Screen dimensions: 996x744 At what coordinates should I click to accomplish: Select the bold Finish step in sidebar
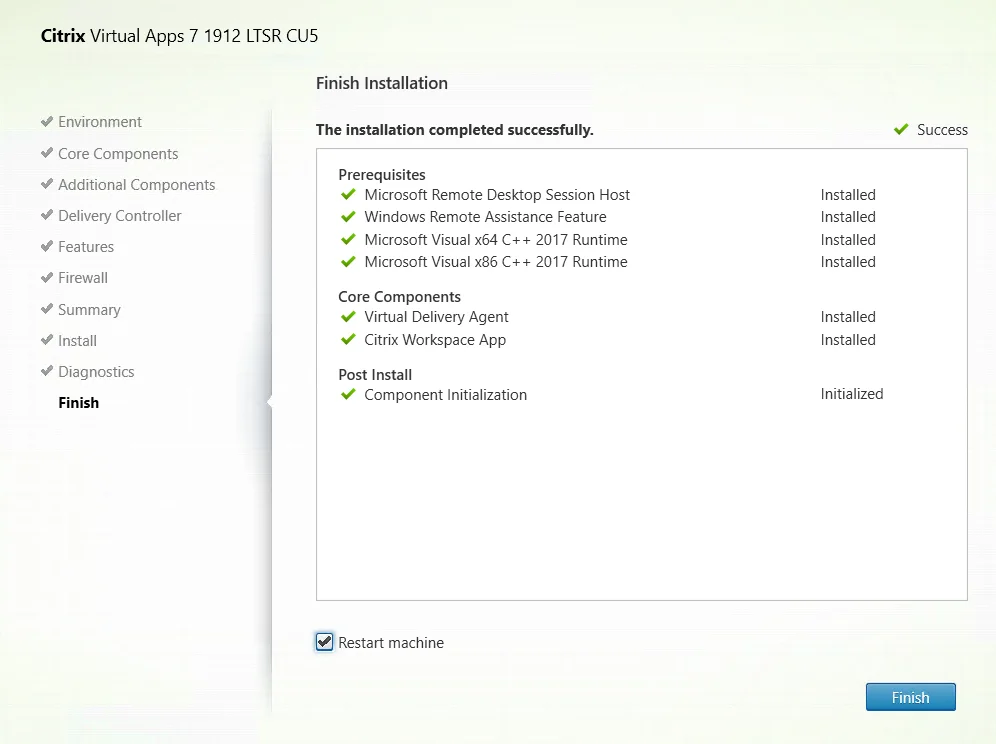coord(79,403)
